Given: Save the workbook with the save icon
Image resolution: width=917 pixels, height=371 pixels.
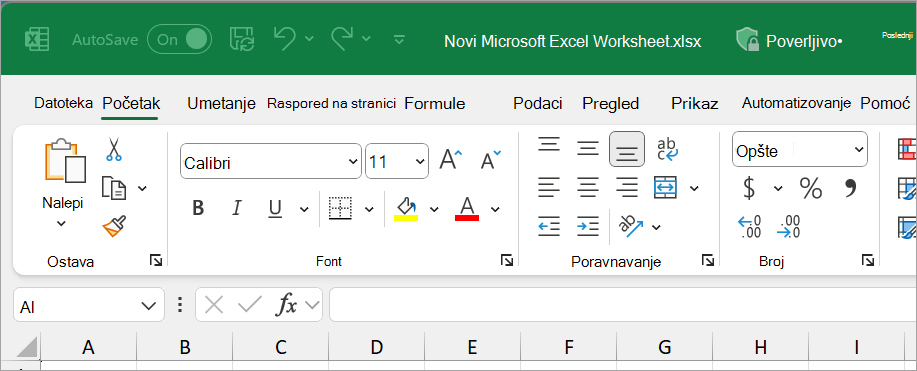Looking at the screenshot, I should [x=241, y=39].
